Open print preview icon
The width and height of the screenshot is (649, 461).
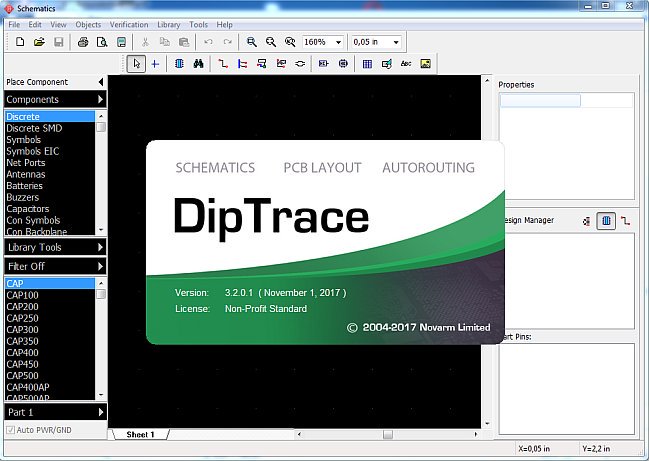pos(102,42)
